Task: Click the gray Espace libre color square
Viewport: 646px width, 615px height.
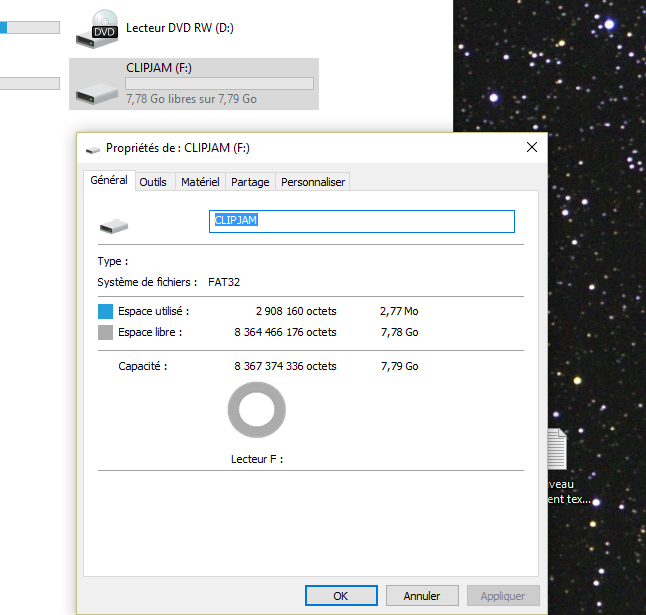Action: (105, 332)
